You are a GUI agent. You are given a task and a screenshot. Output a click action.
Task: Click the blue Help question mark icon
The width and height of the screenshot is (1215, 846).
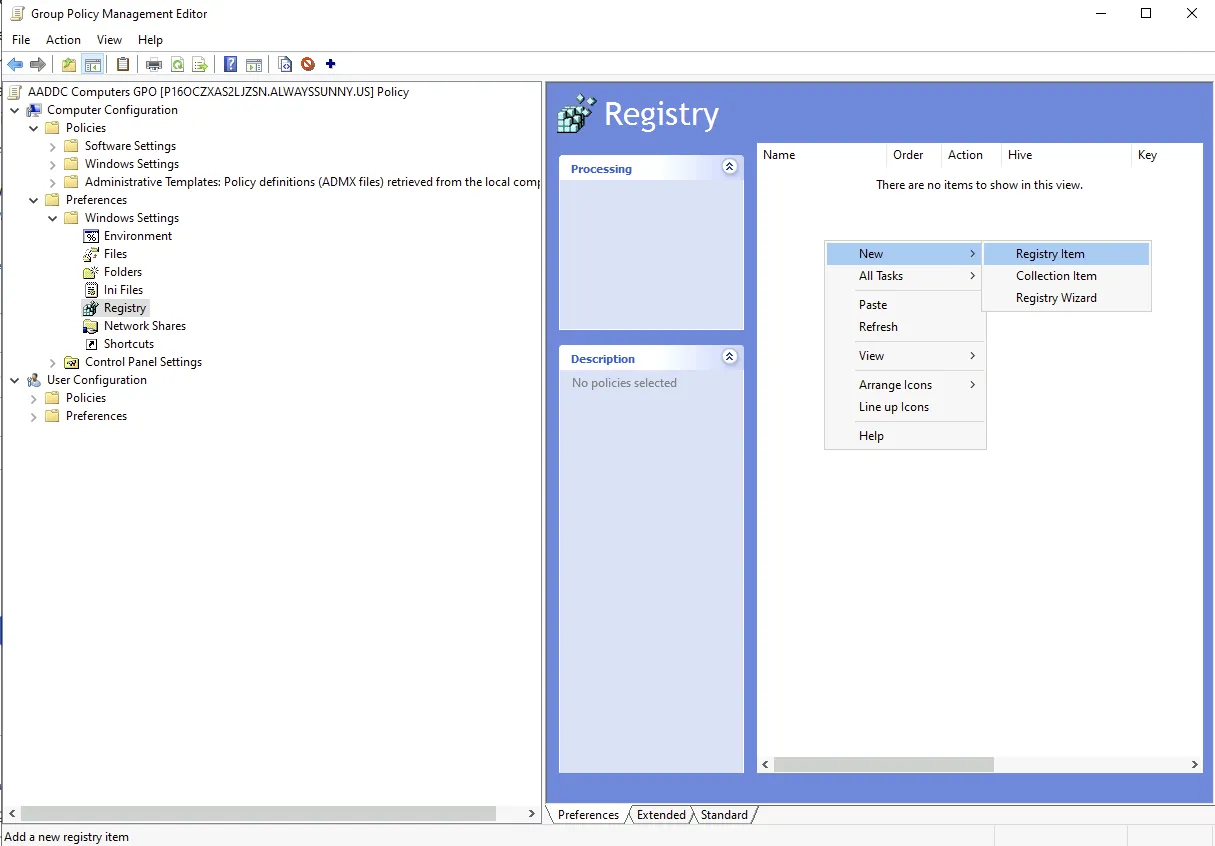click(231, 65)
